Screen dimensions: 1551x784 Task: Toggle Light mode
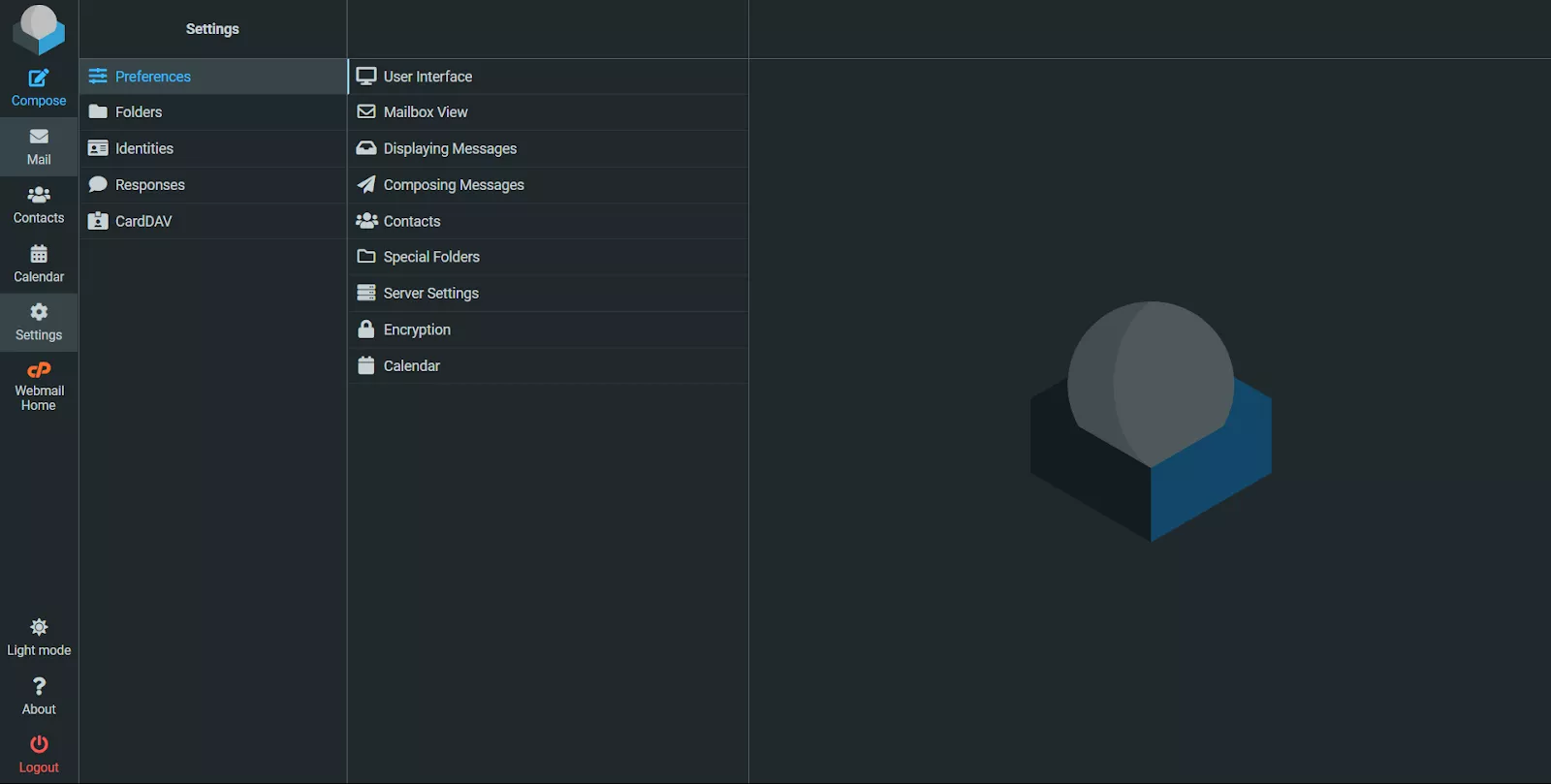click(39, 637)
